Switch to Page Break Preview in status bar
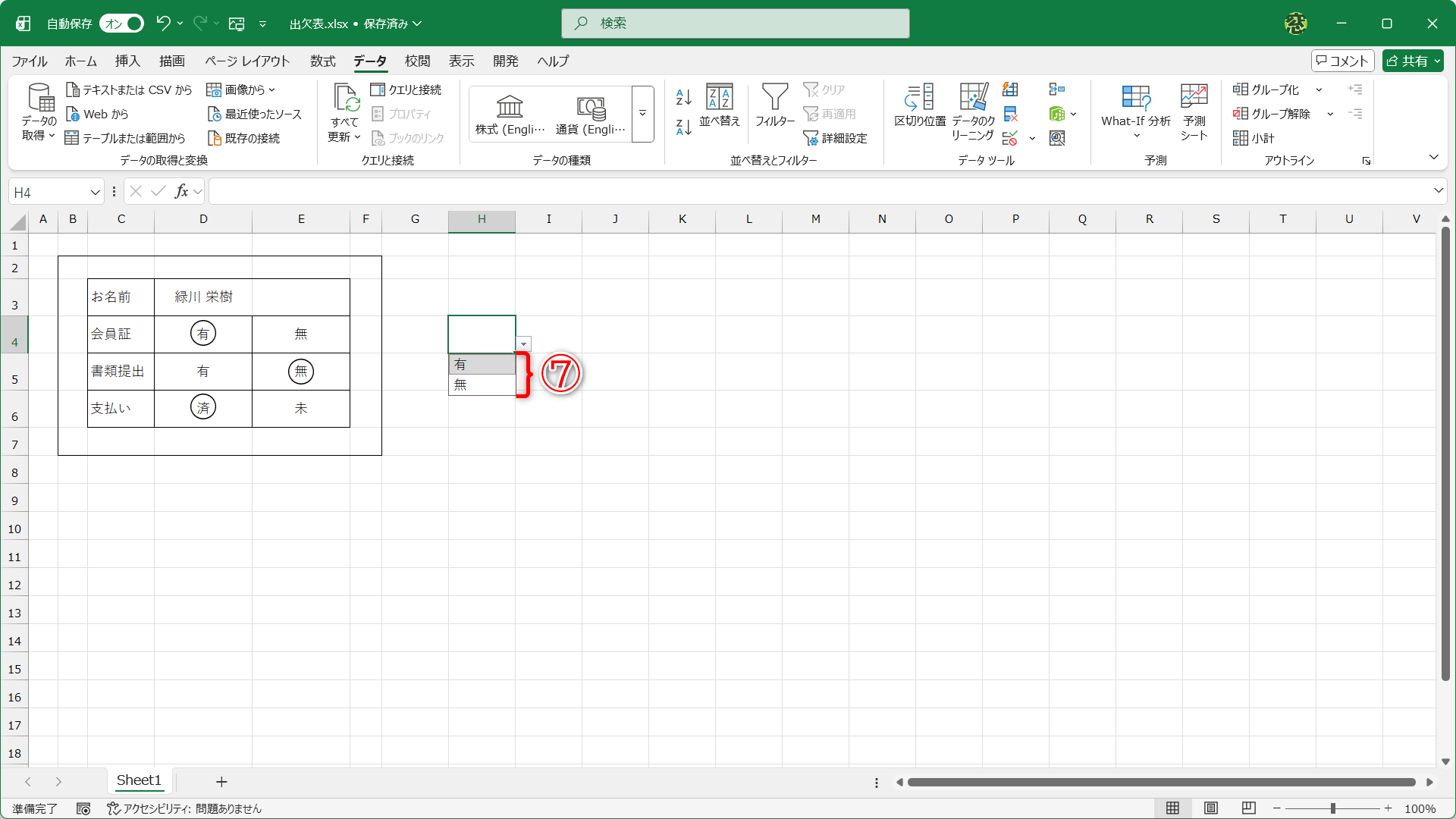 click(1249, 808)
